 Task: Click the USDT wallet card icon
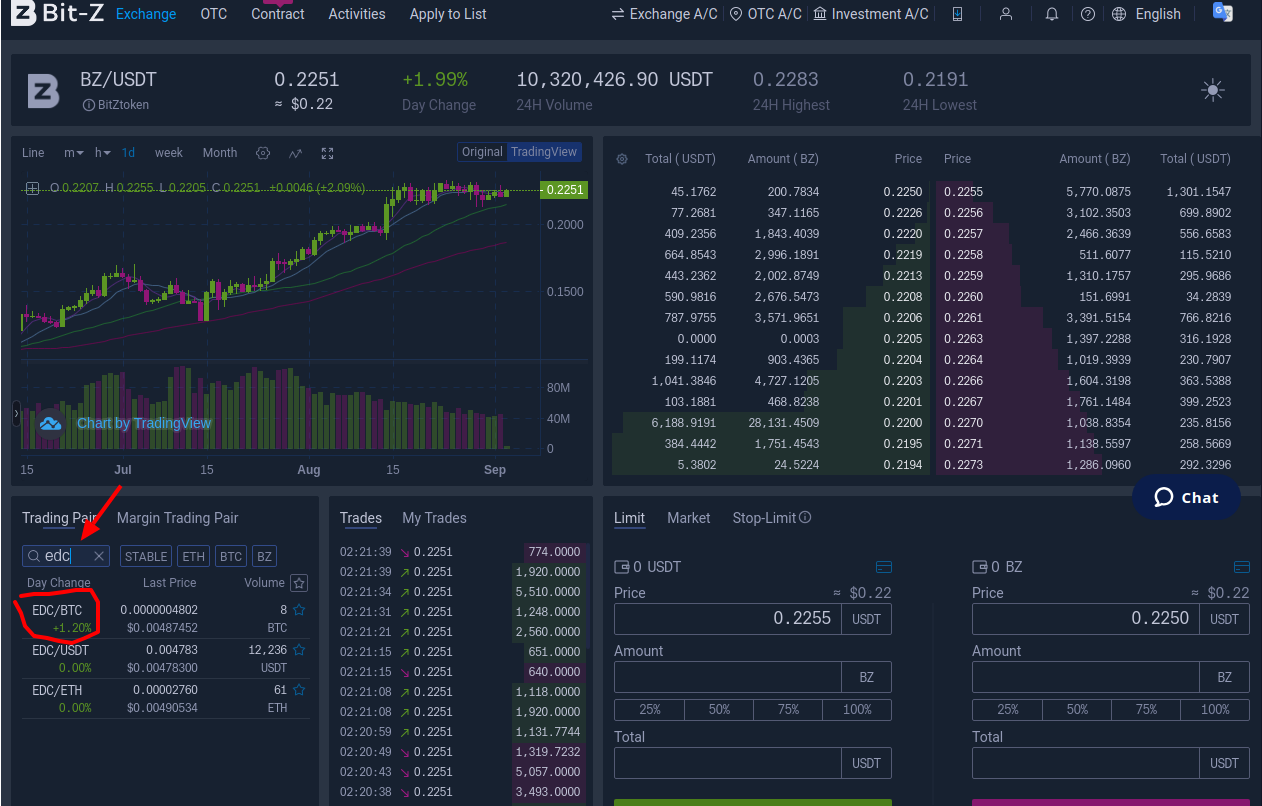pos(883,567)
